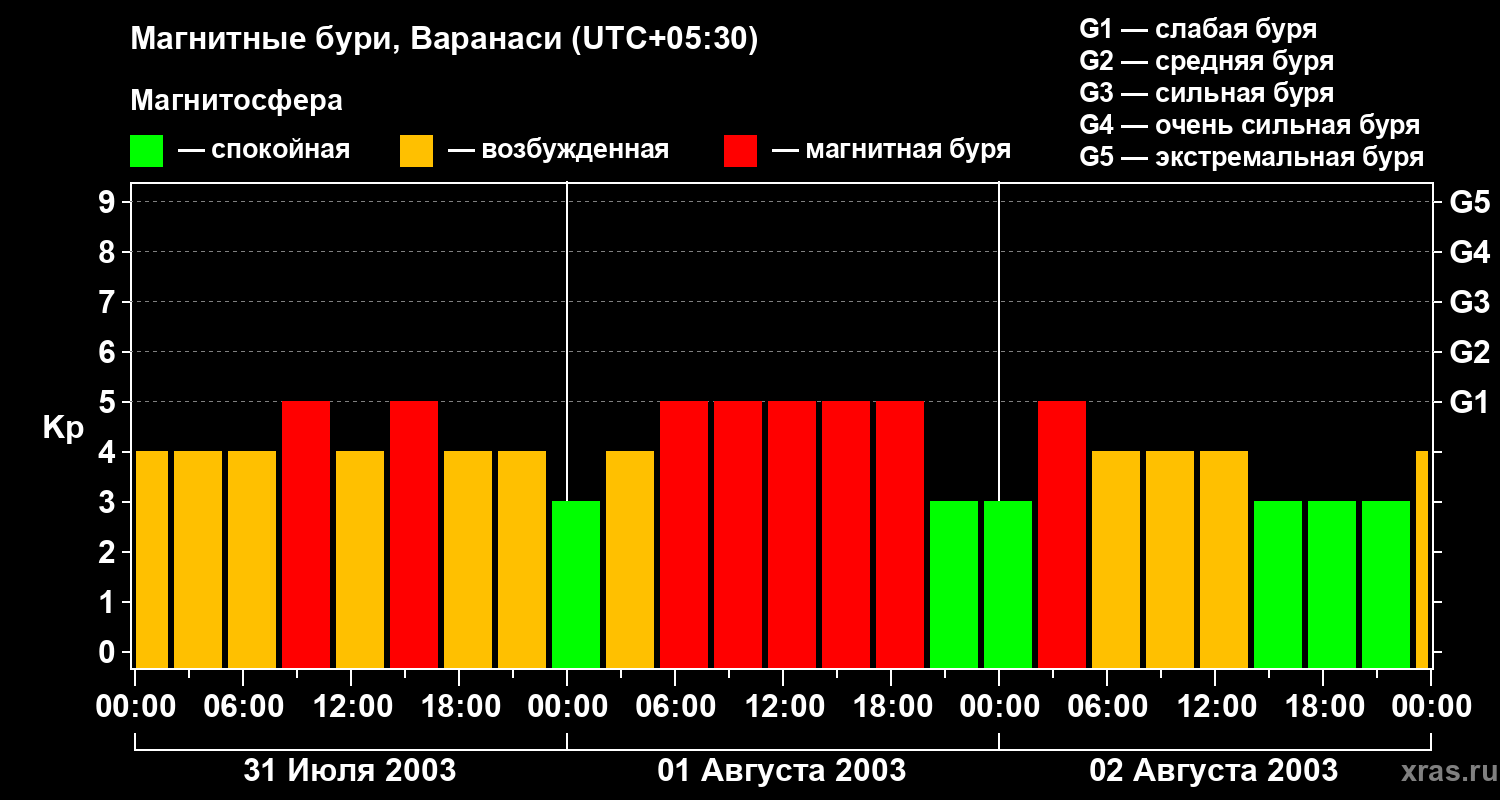Click '18:00' time label above 31 Июля
Viewport: 1500px width, 800px height.
click(x=459, y=707)
